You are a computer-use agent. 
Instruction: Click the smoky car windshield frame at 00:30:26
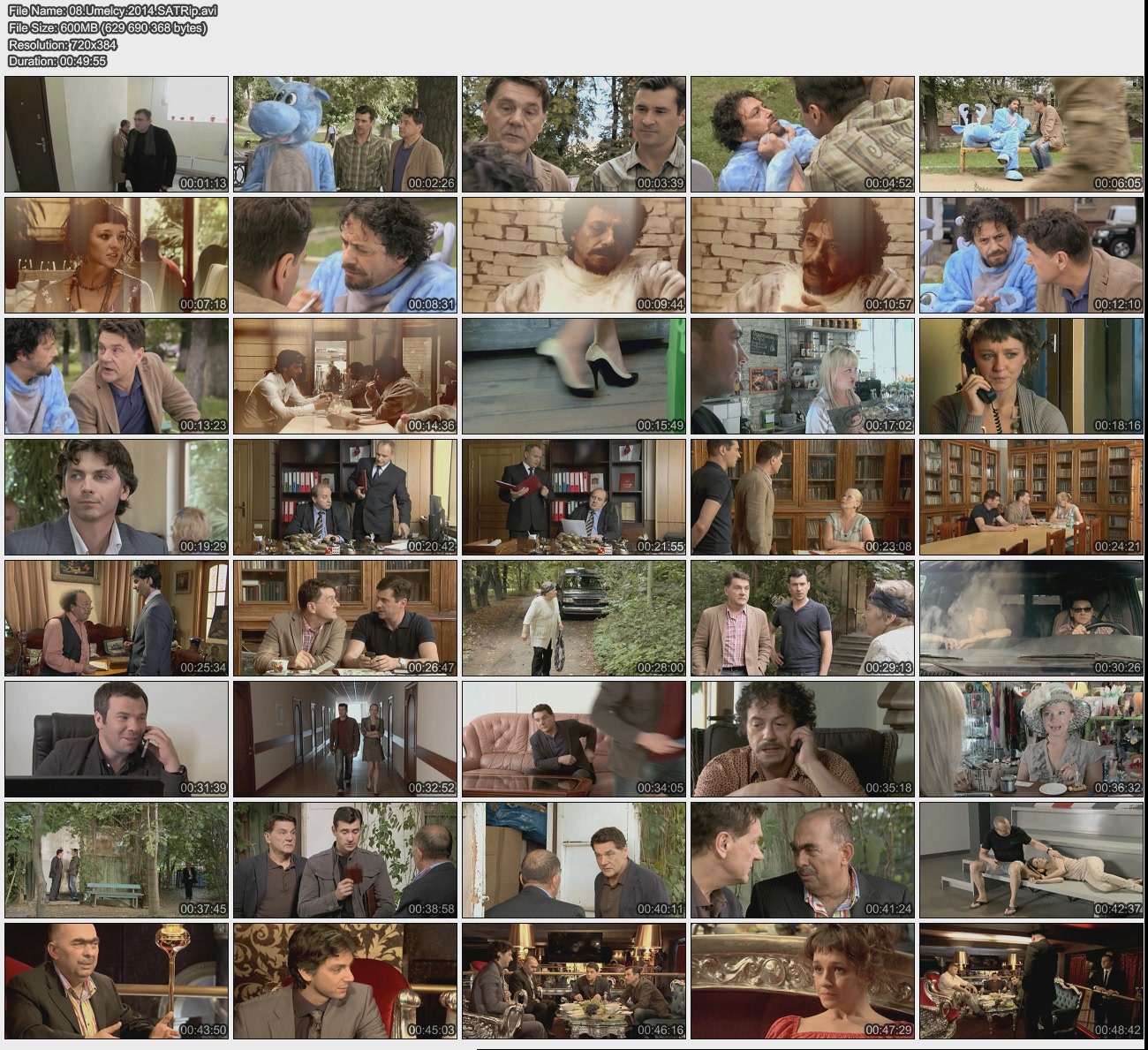(1031, 618)
